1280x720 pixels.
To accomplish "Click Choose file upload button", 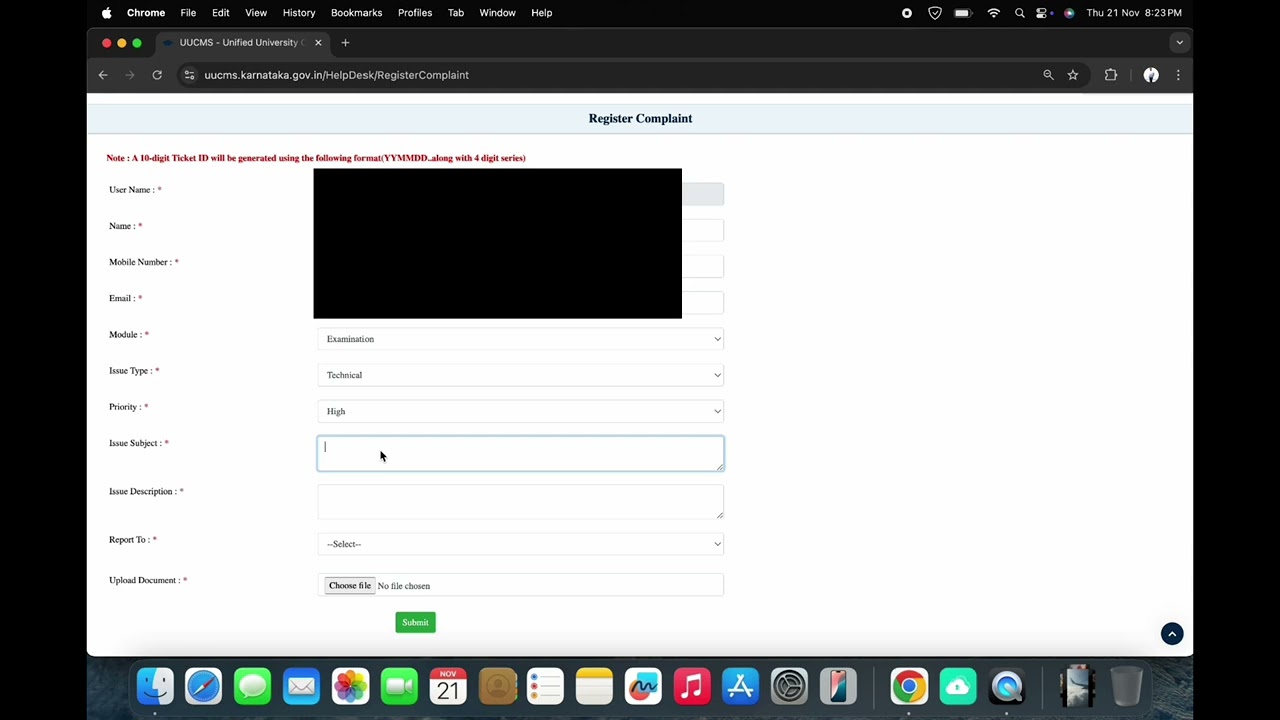I will [x=350, y=586].
